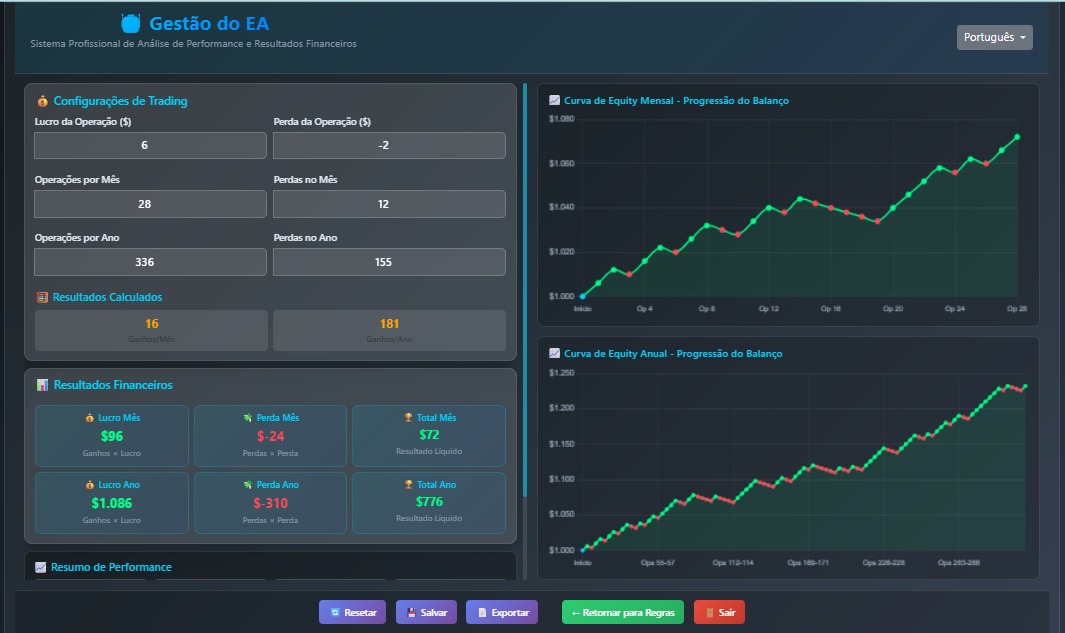The width and height of the screenshot is (1065, 633).
Task: Click the Início starting point on the monthly chart
Action: coord(583,296)
